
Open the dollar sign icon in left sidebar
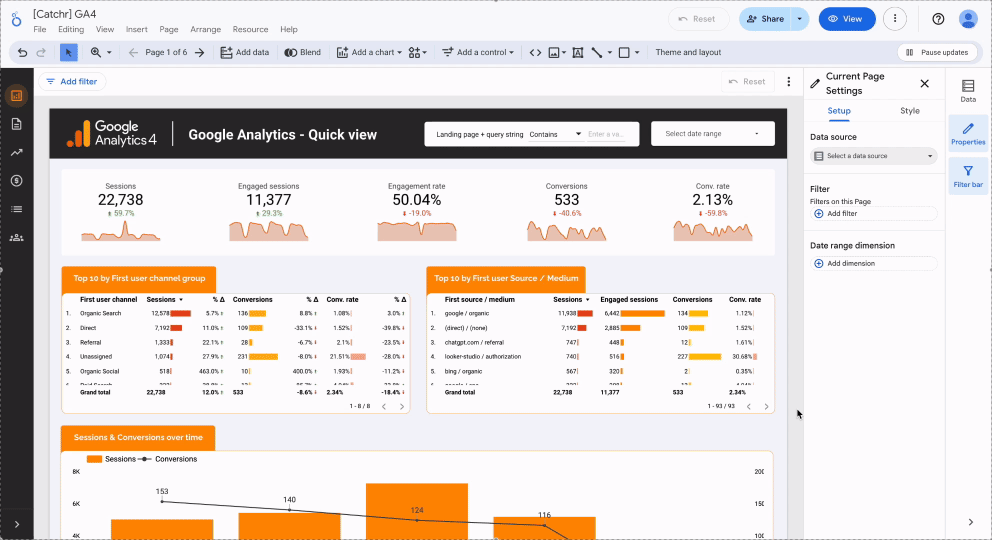point(16,181)
